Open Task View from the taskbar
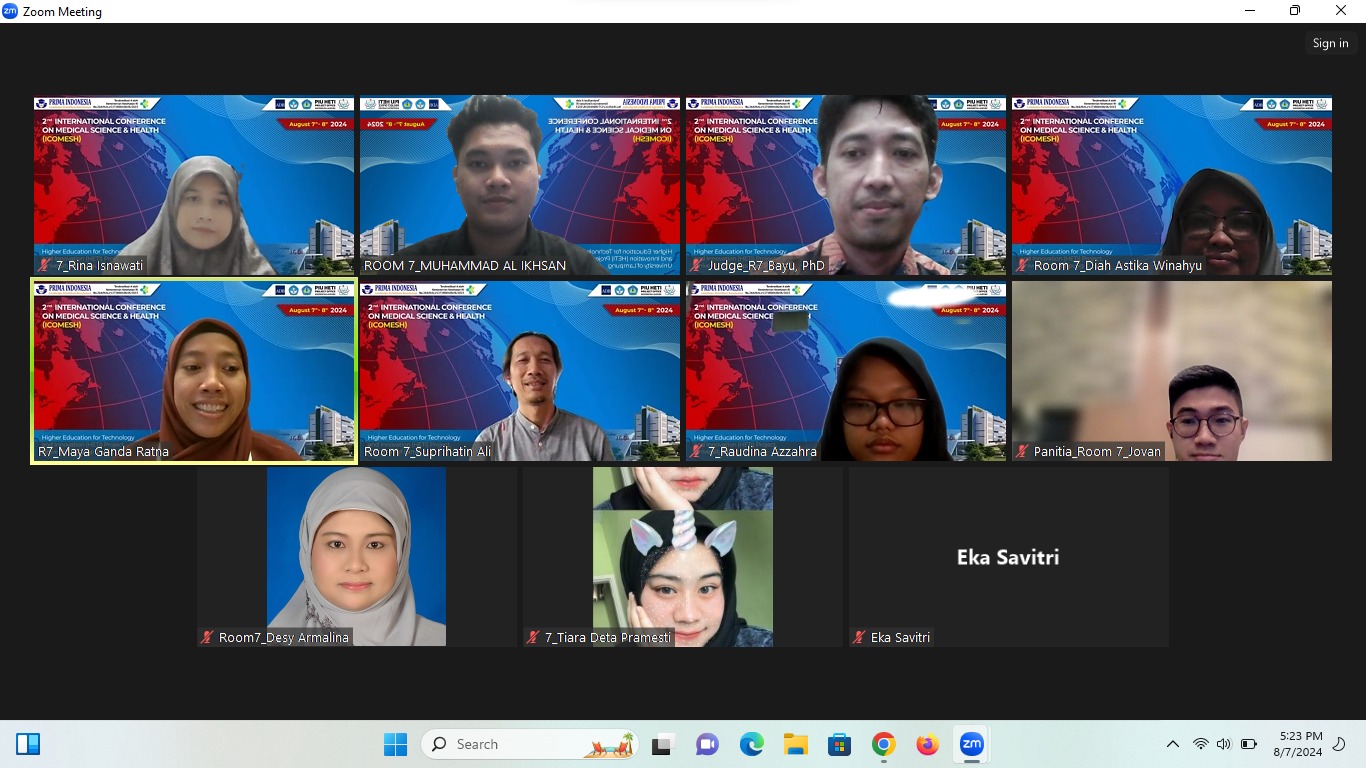 (661, 744)
